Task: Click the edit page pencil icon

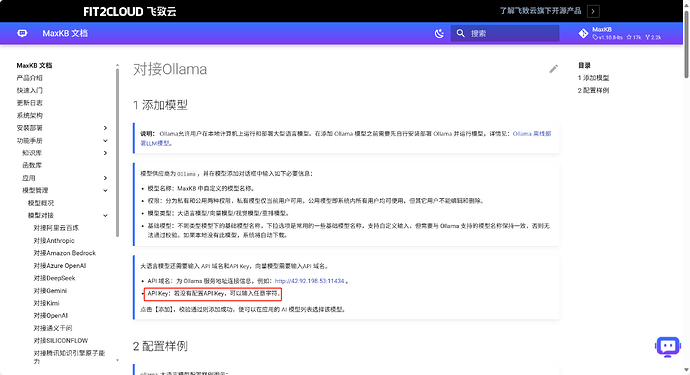Action: click(554, 69)
